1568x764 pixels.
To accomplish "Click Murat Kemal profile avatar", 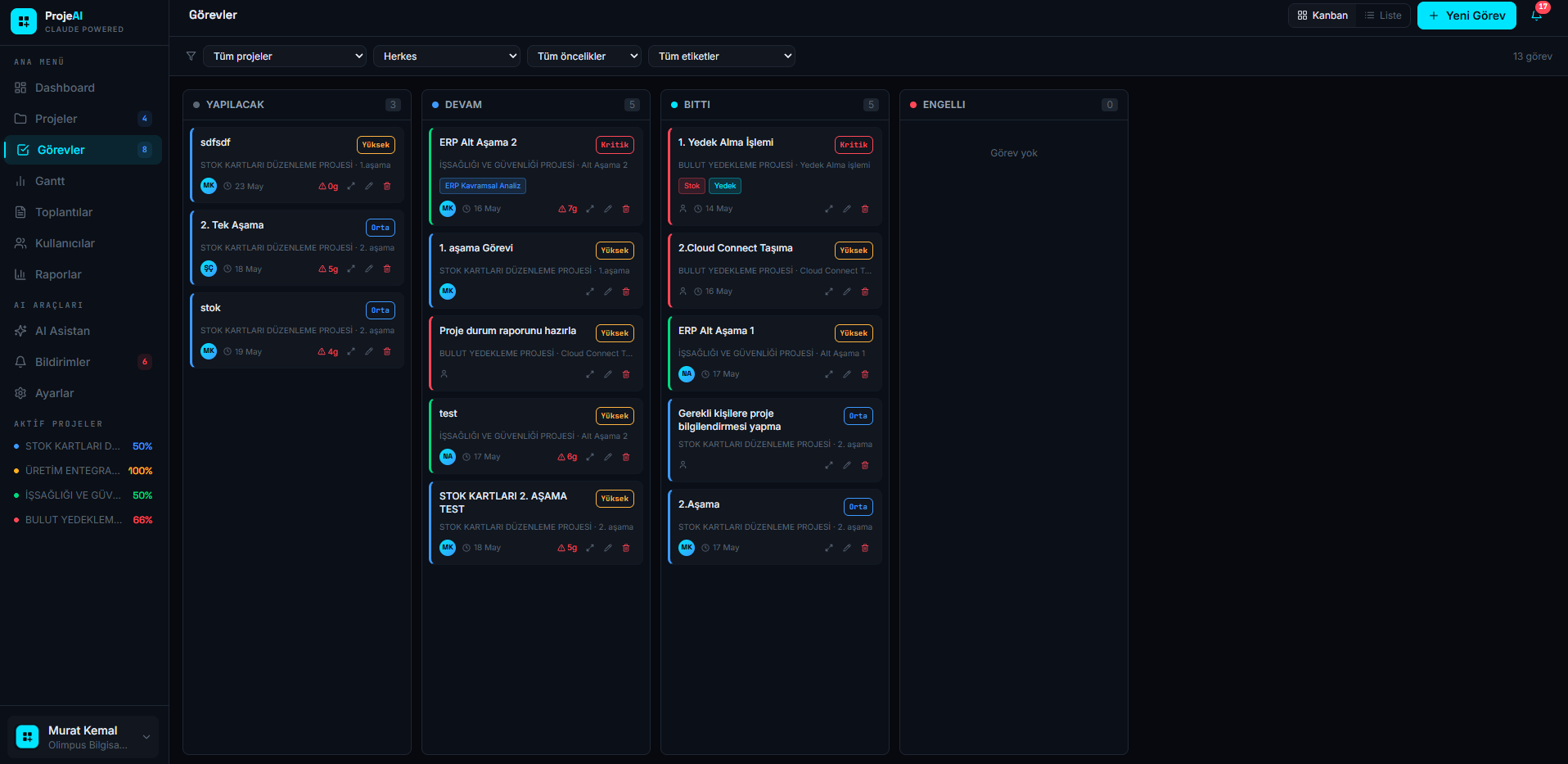I will 28,737.
